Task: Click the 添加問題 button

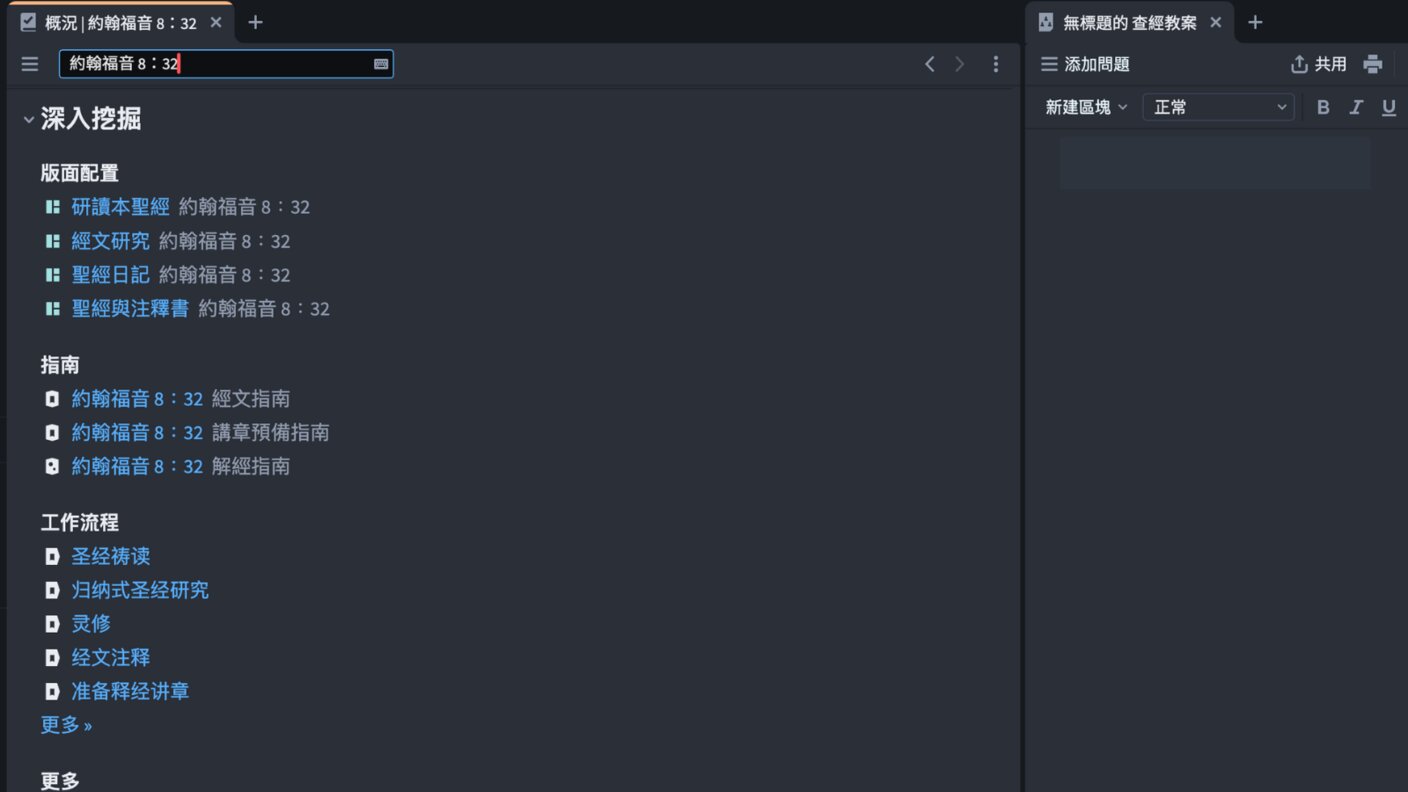Action: coord(1085,64)
